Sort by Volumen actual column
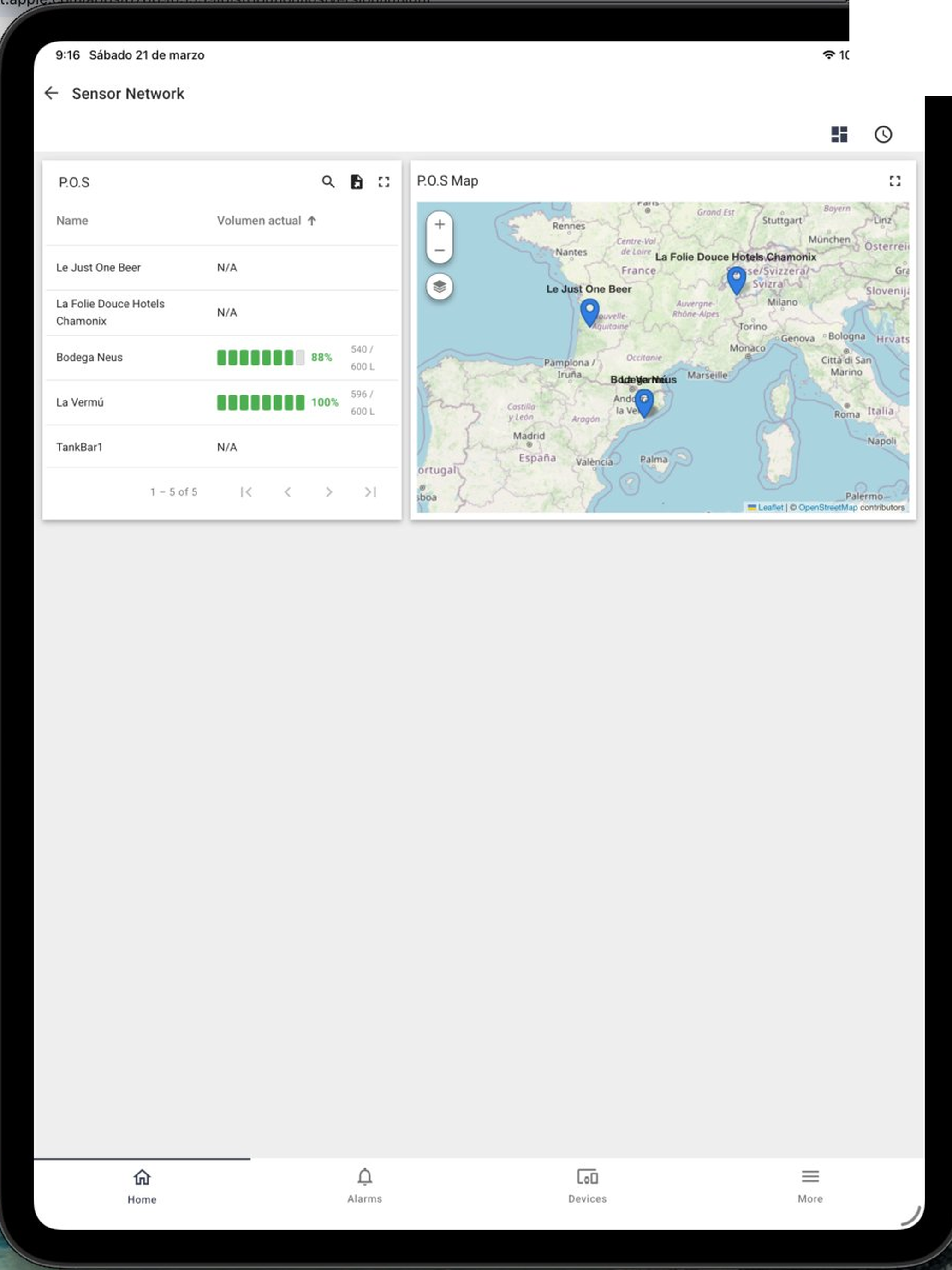This screenshot has height=1270, width=952. point(266,221)
